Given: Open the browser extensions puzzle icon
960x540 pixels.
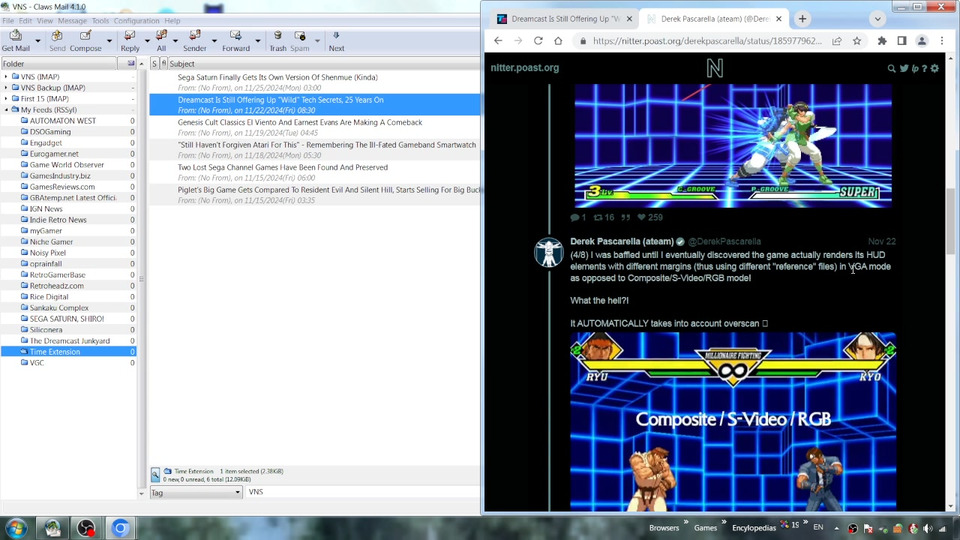Looking at the screenshot, I should click(882, 41).
